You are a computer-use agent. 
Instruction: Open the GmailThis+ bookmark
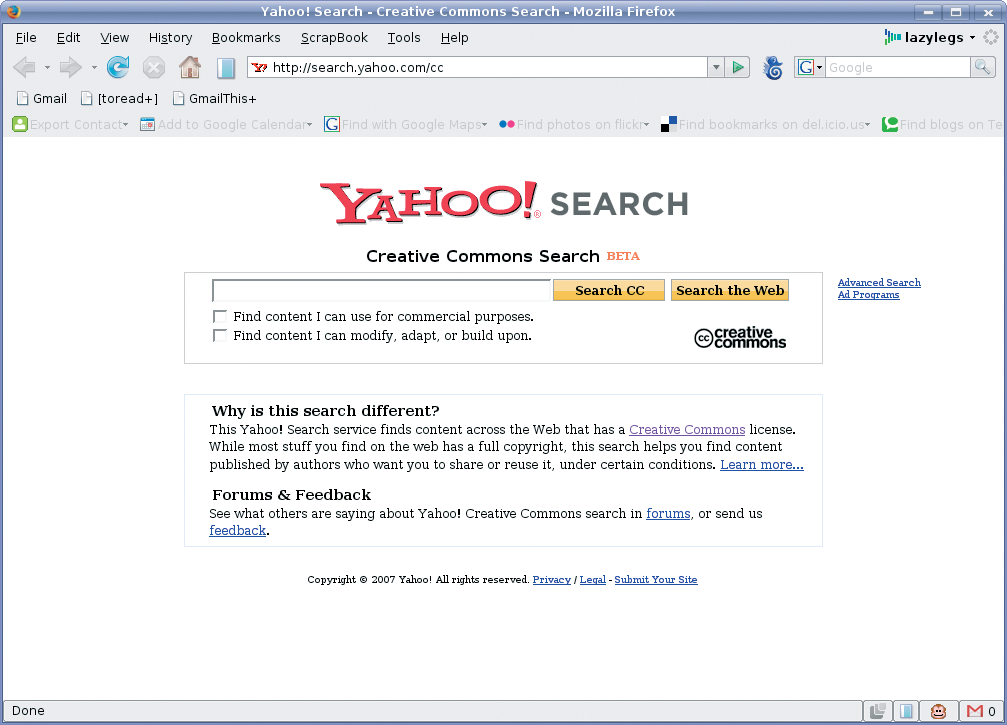(x=215, y=98)
